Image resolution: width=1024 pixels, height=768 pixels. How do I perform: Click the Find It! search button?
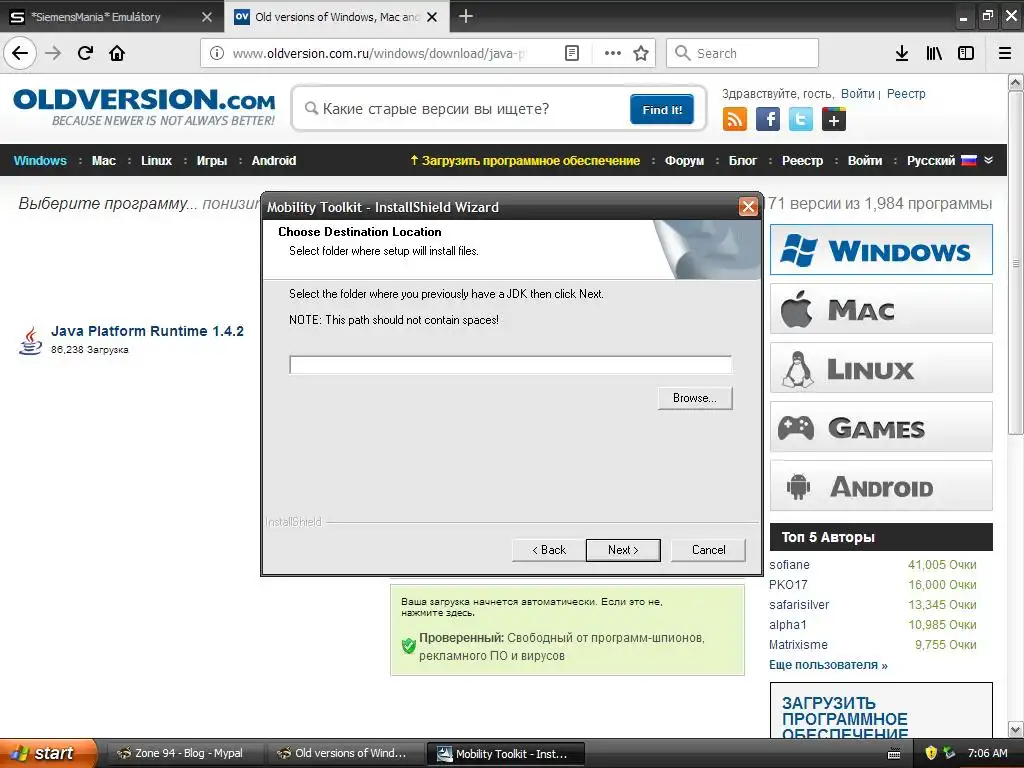pyautogui.click(x=662, y=109)
